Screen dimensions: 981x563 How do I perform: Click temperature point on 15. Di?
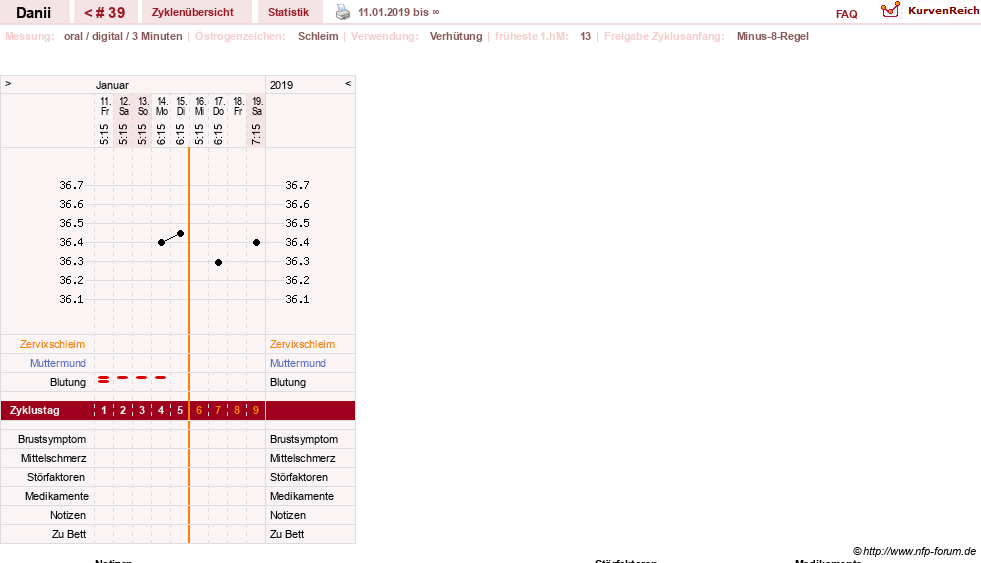[x=180, y=233]
